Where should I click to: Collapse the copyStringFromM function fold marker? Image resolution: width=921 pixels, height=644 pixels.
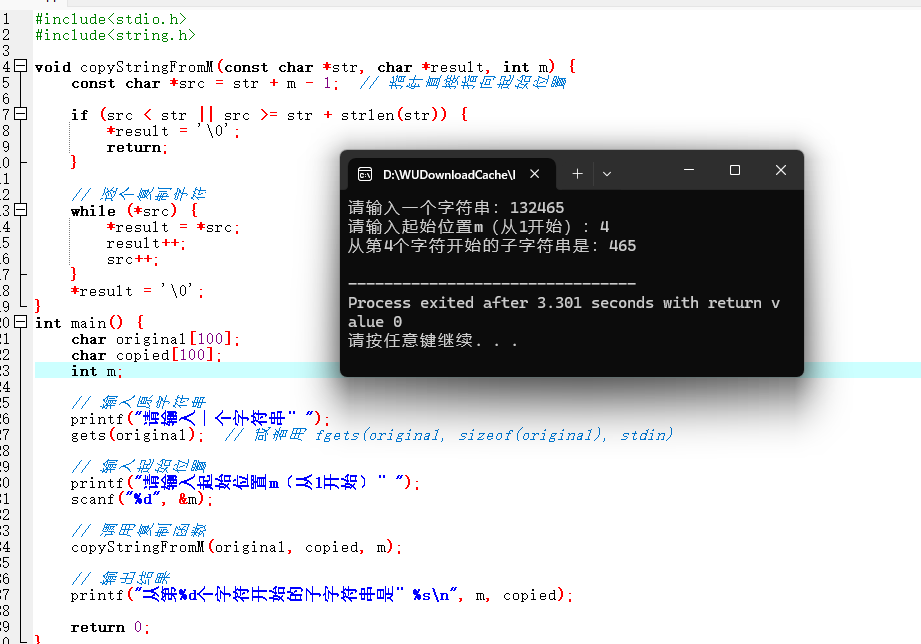tap(21, 66)
